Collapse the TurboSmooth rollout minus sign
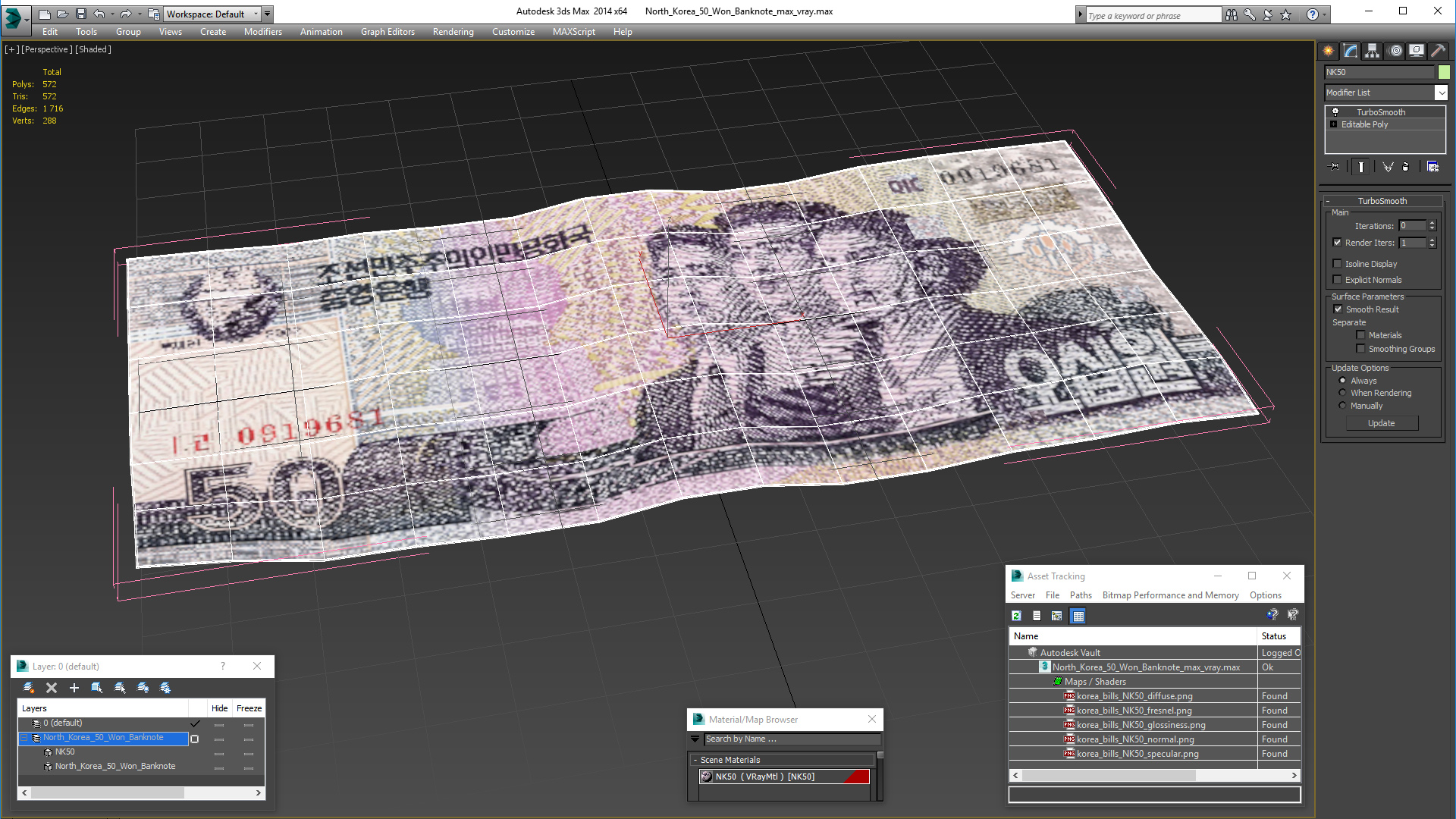 coord(1328,201)
